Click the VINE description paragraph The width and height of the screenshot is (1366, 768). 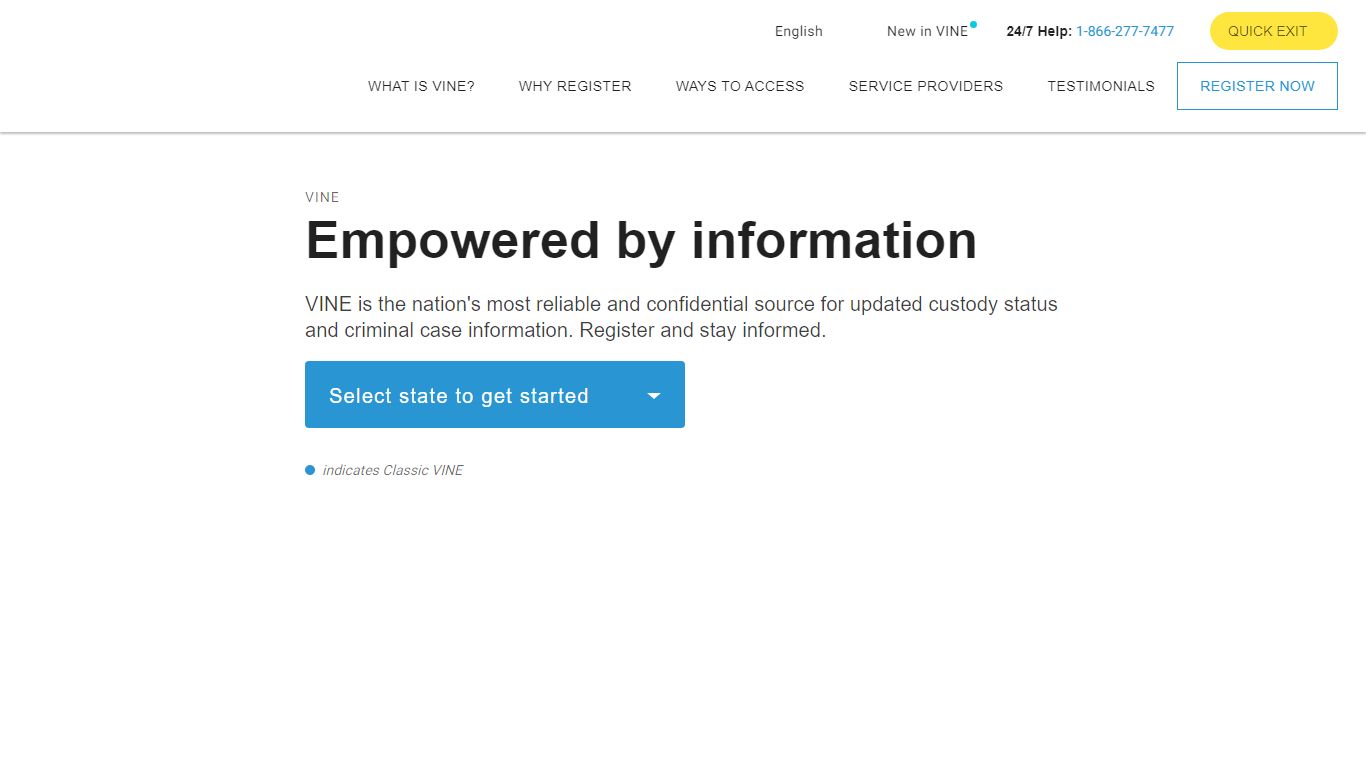tap(681, 317)
